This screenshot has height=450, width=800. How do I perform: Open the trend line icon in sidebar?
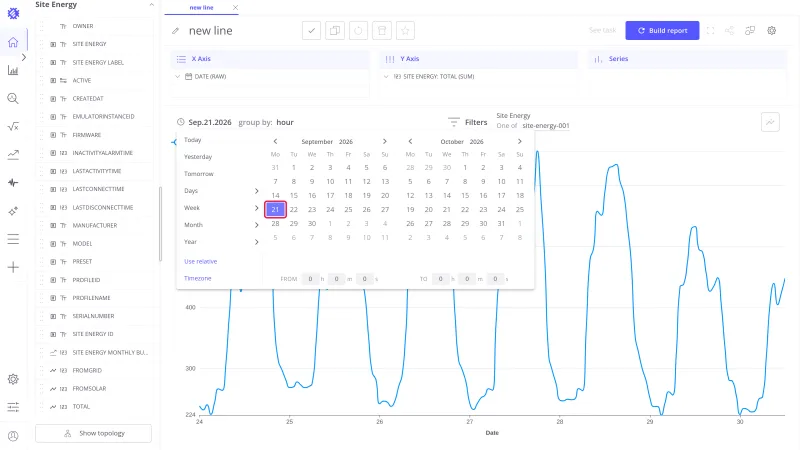click(13, 155)
